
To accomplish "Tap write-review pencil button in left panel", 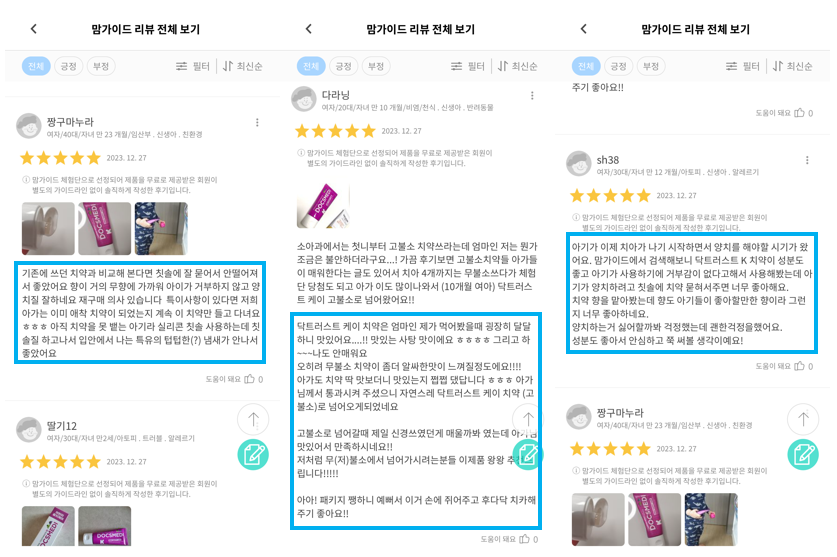I will tap(253, 454).
